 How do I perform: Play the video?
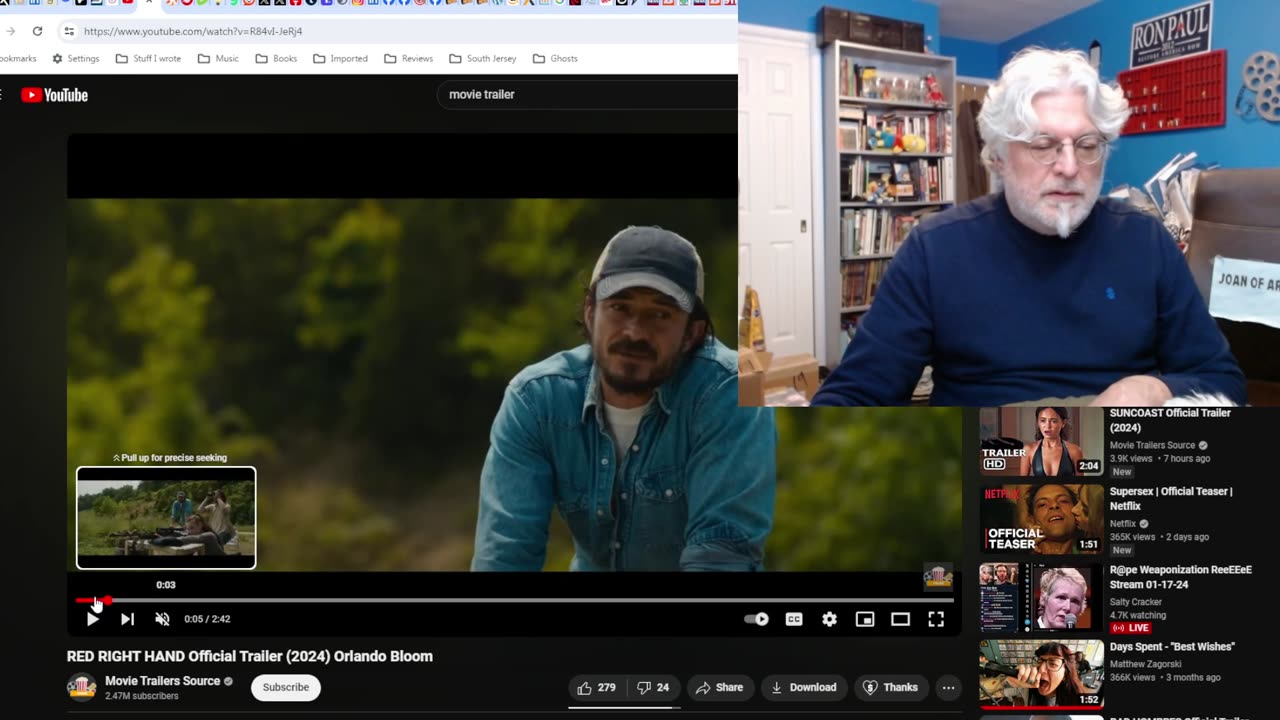[92, 619]
